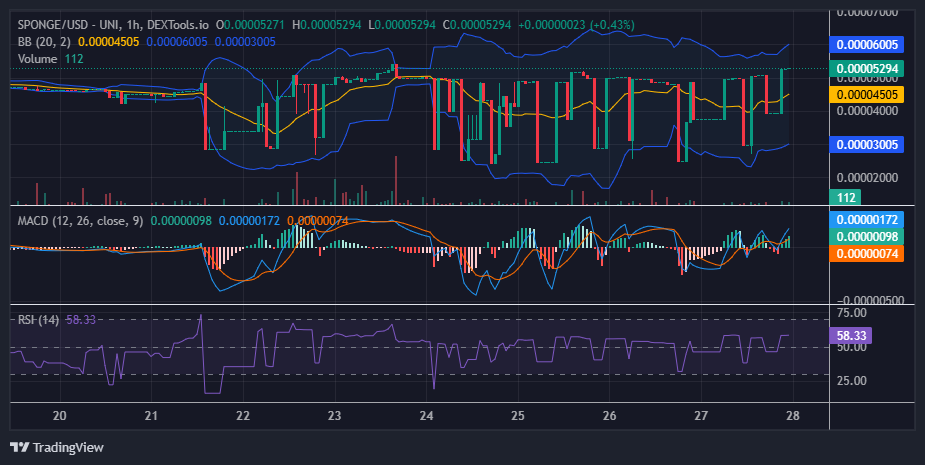The height and width of the screenshot is (465, 925).
Task: Click the RSI legend value 58.33
Action: tap(81, 320)
